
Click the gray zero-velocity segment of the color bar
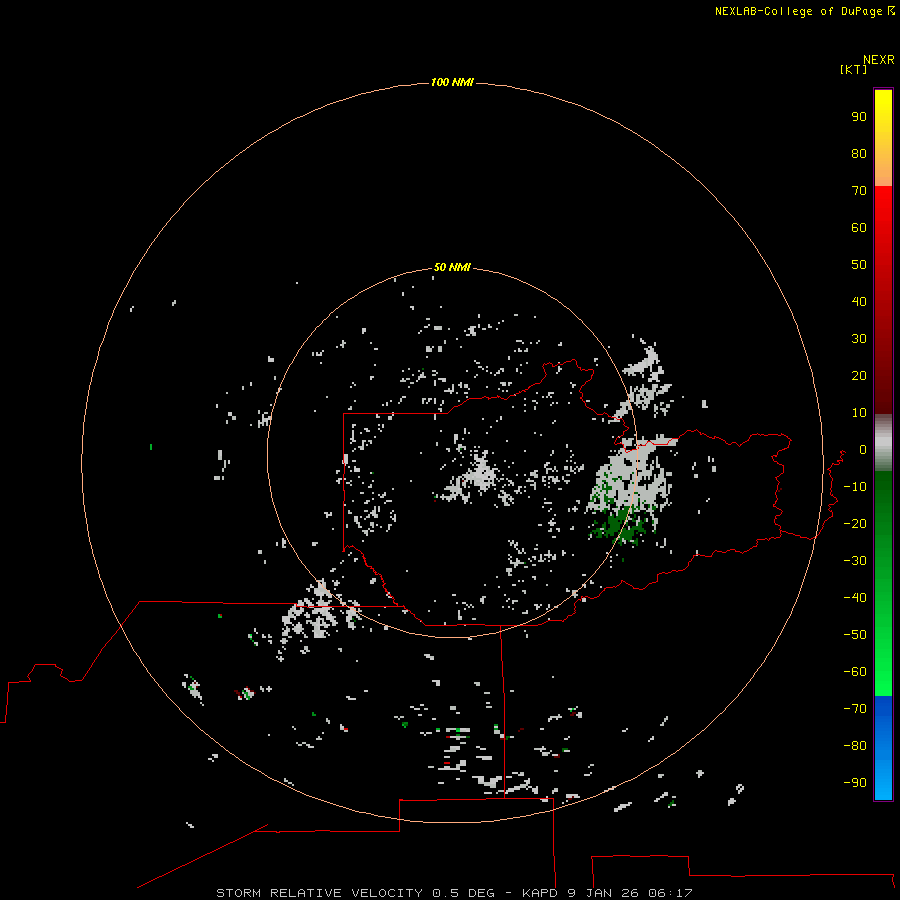click(883, 443)
